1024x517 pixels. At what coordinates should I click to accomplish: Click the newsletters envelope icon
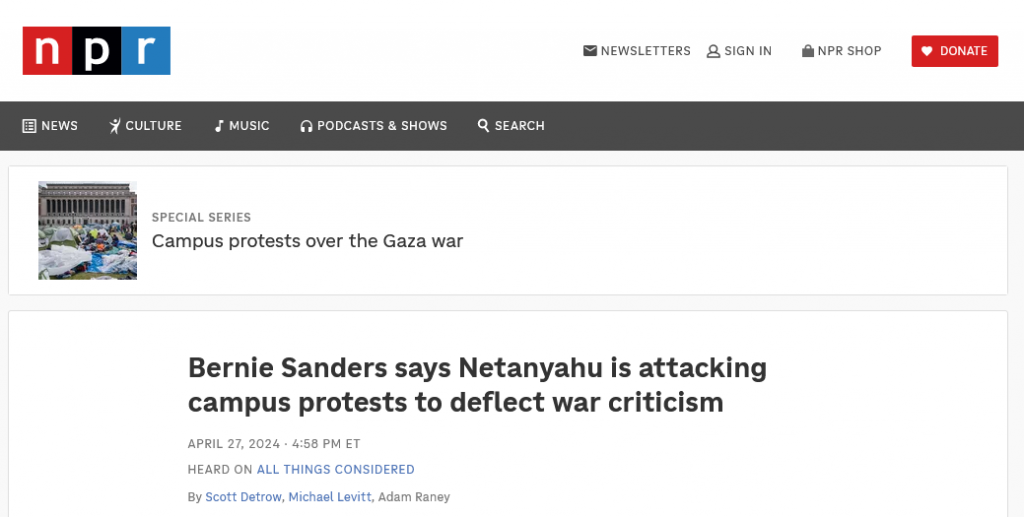[590, 51]
